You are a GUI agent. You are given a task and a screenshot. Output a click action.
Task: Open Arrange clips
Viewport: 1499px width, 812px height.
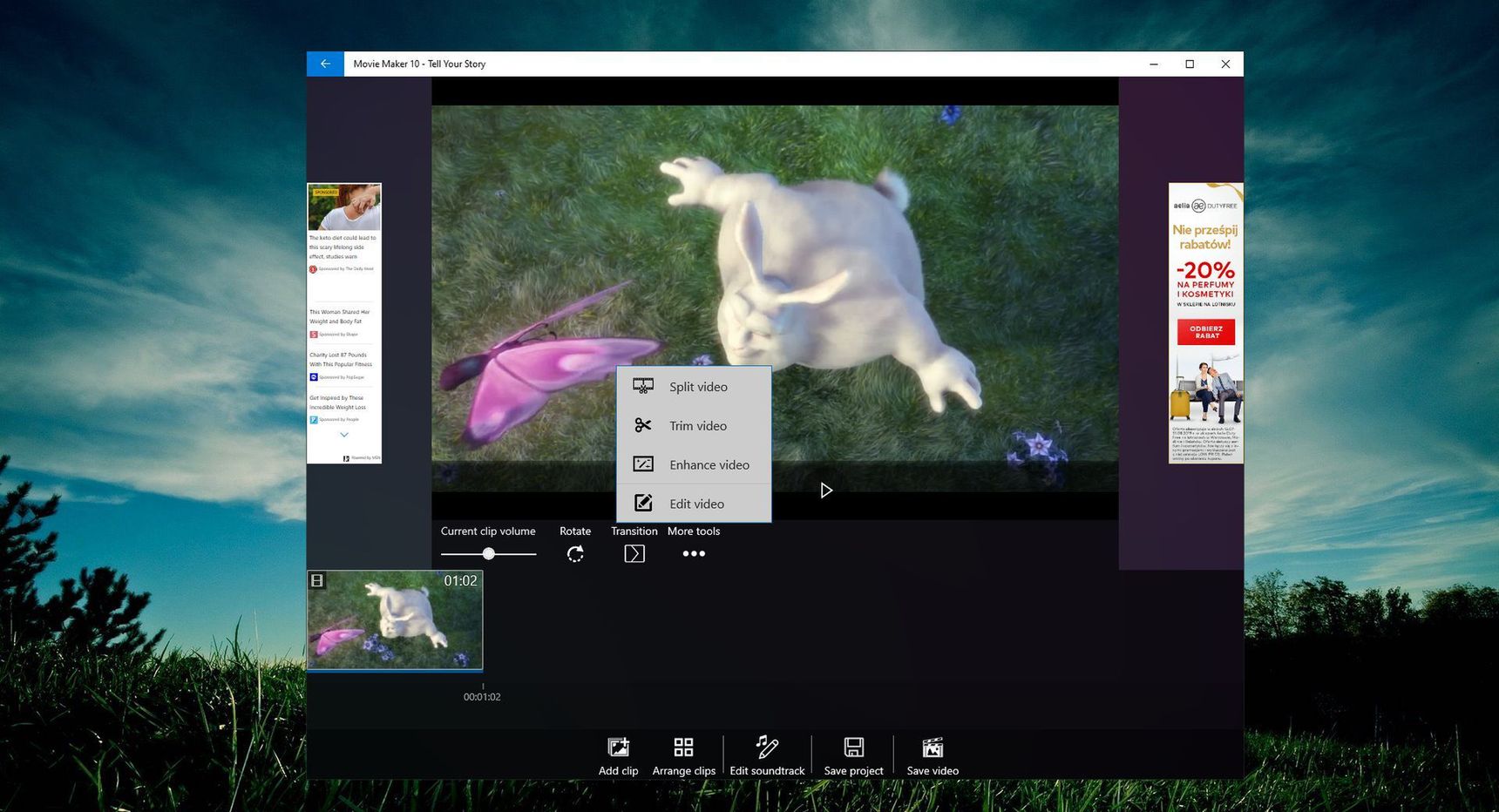pyautogui.click(x=684, y=755)
